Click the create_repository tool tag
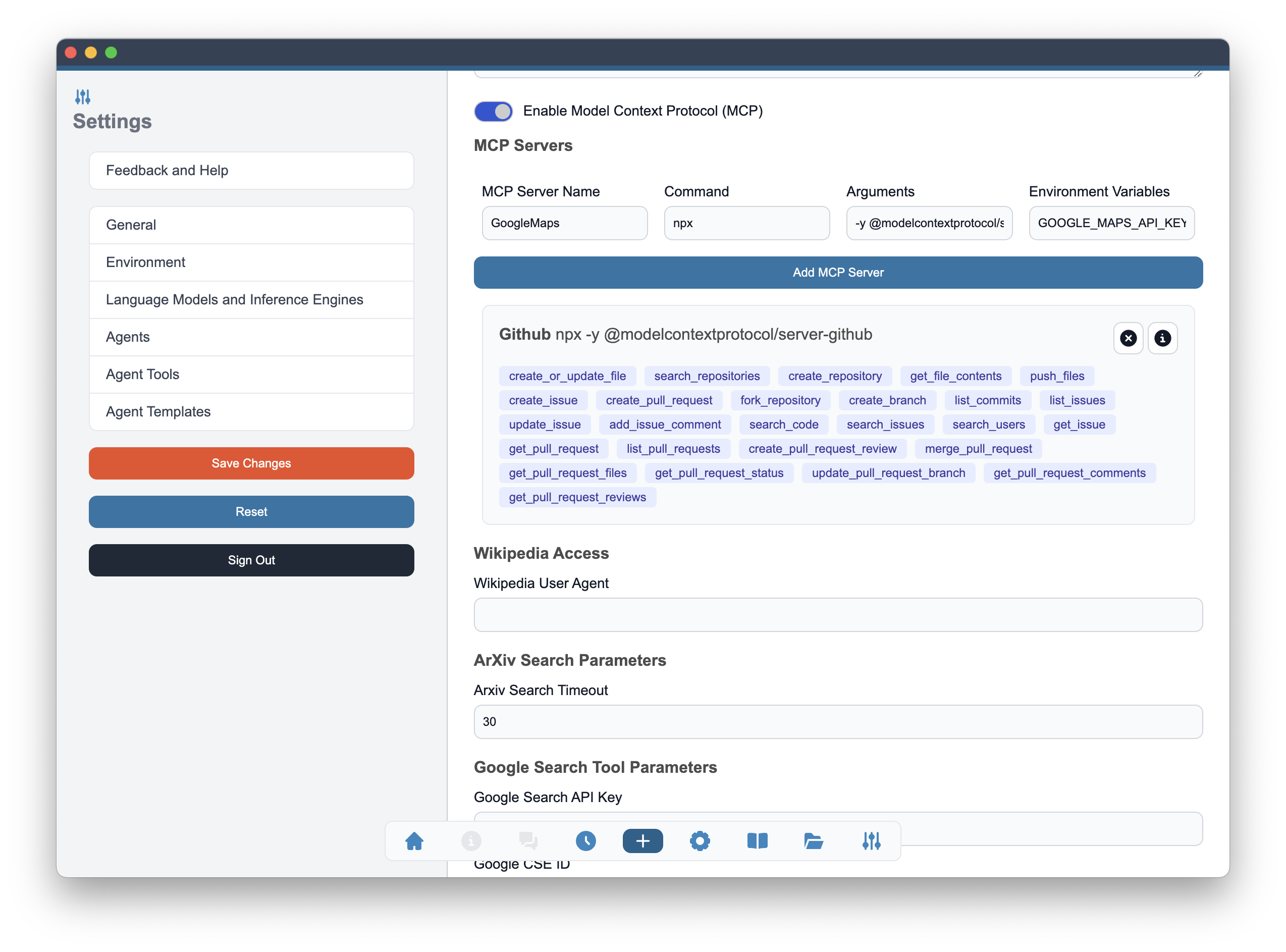 (x=834, y=376)
